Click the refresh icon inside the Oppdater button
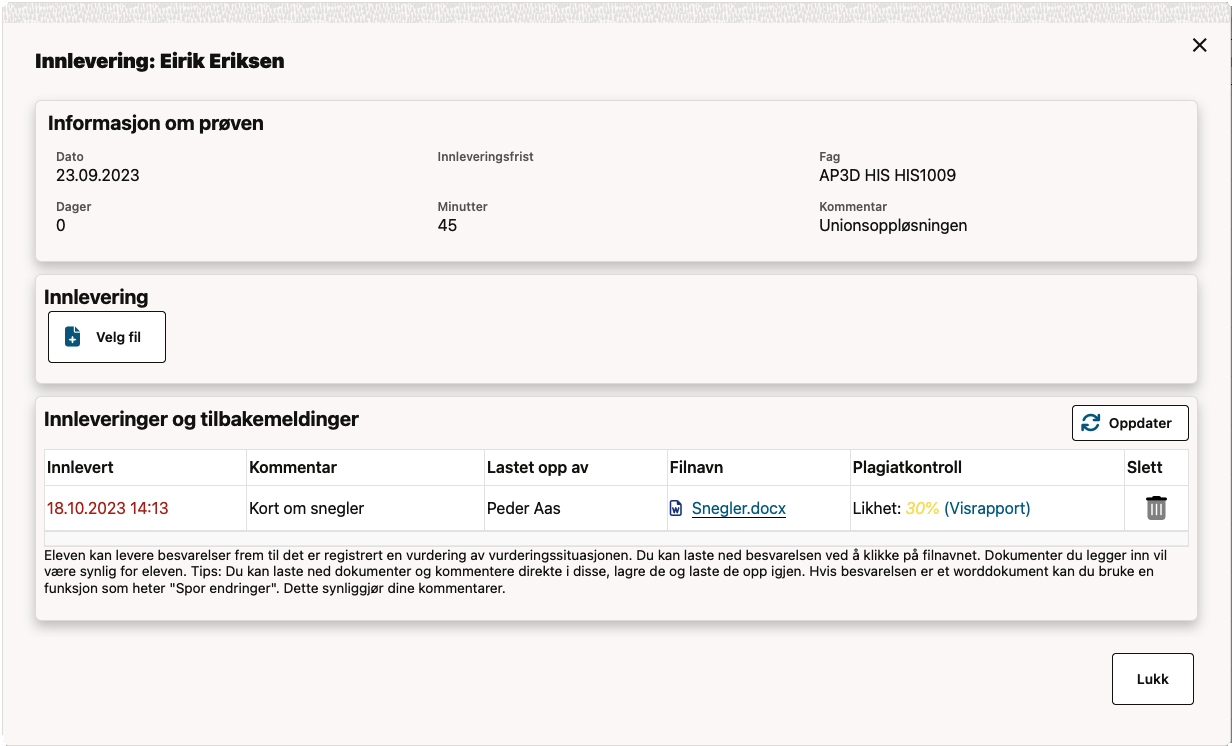The height and width of the screenshot is (746, 1232). coord(1093,422)
